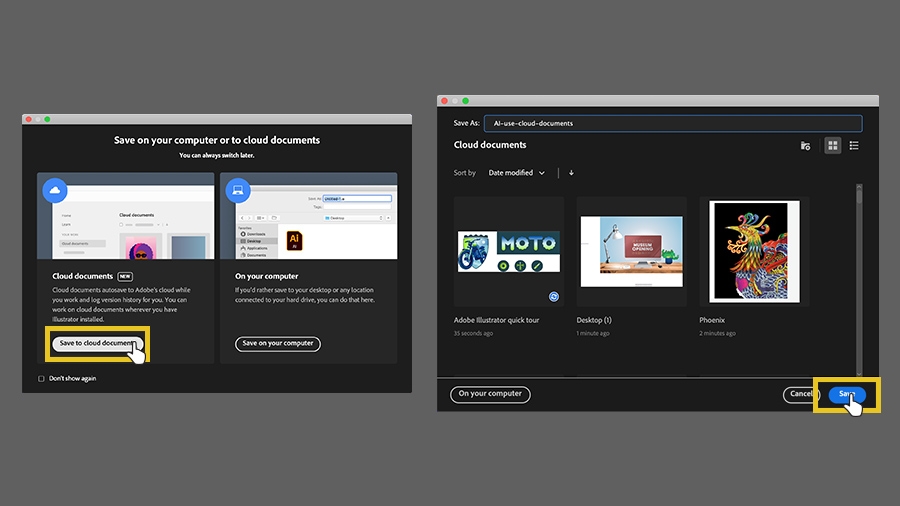Click the blue Save button
The image size is (900, 506).
click(847, 394)
